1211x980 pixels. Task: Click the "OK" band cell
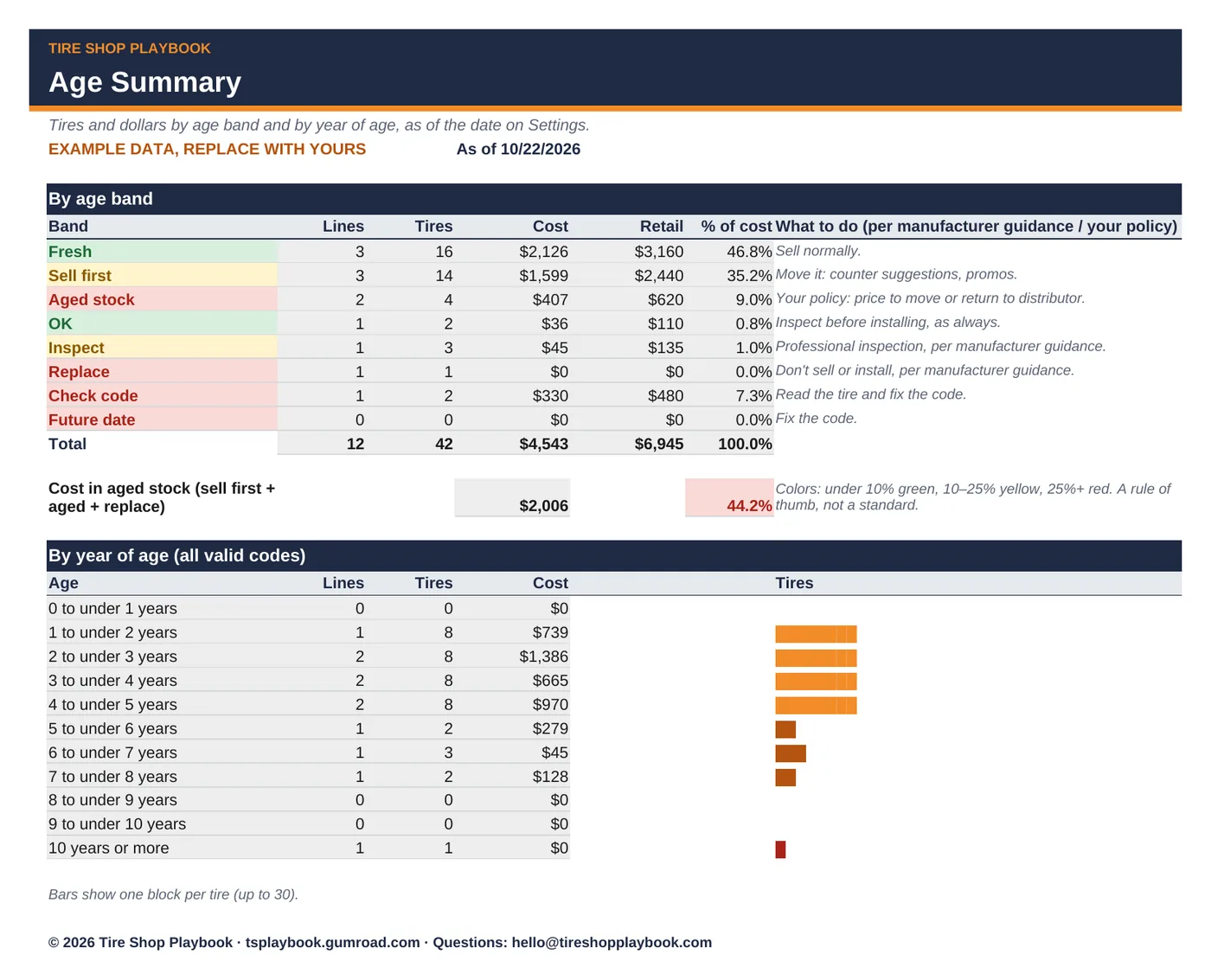pyautogui.click(x=163, y=323)
